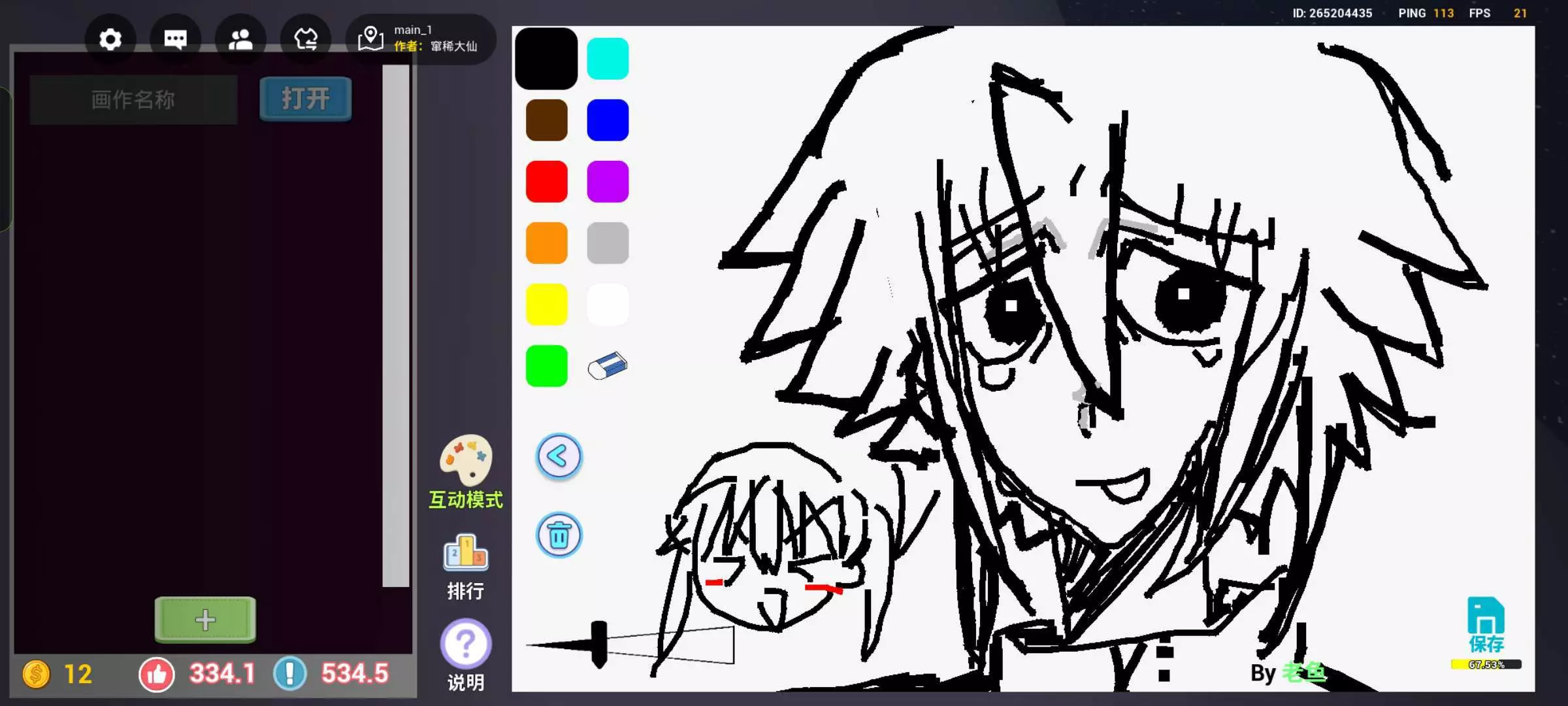Open the chat bubble icon
The image size is (1568, 706).
175,40
